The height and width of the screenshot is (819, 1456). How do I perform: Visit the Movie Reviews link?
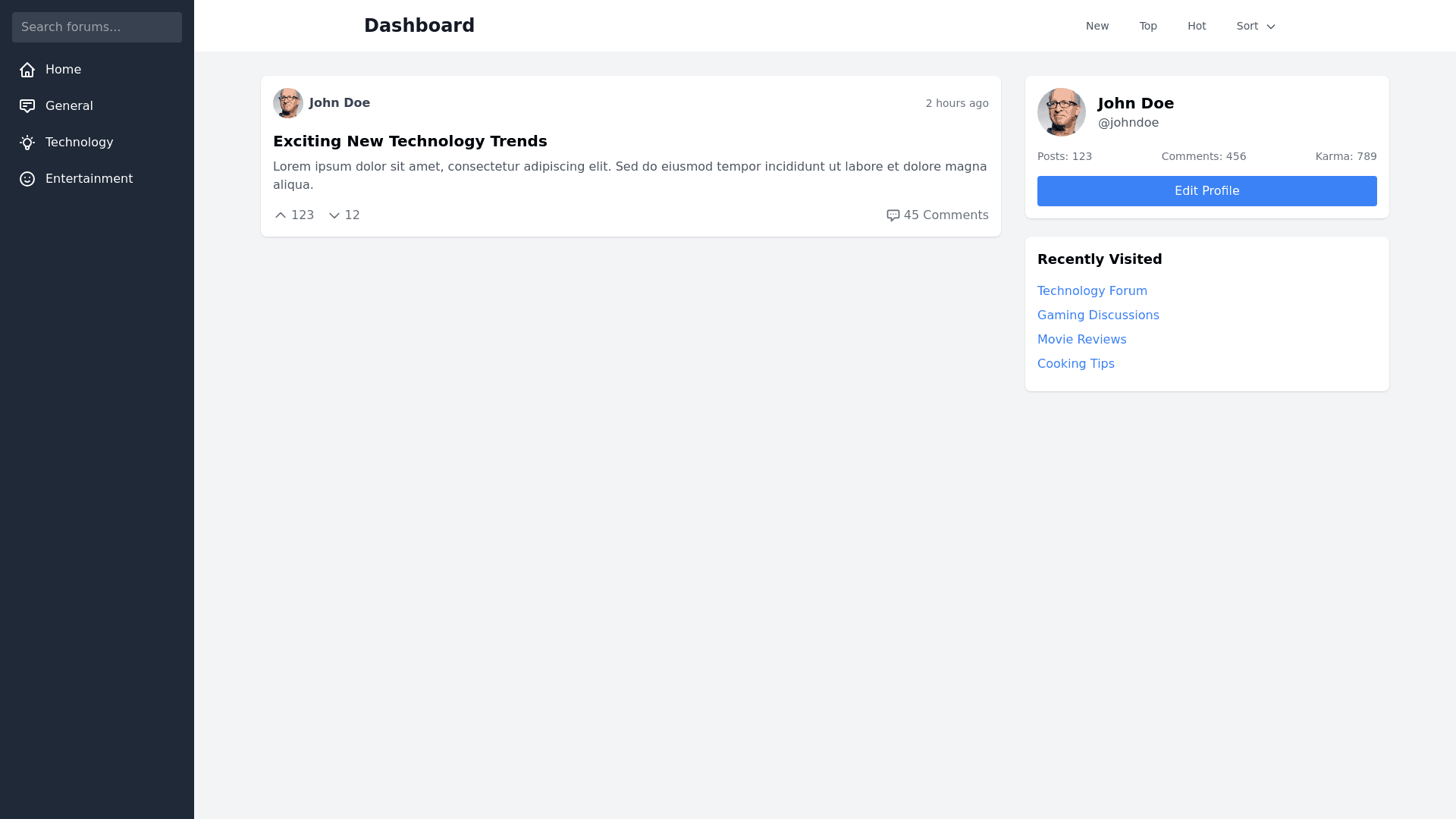(x=1081, y=340)
